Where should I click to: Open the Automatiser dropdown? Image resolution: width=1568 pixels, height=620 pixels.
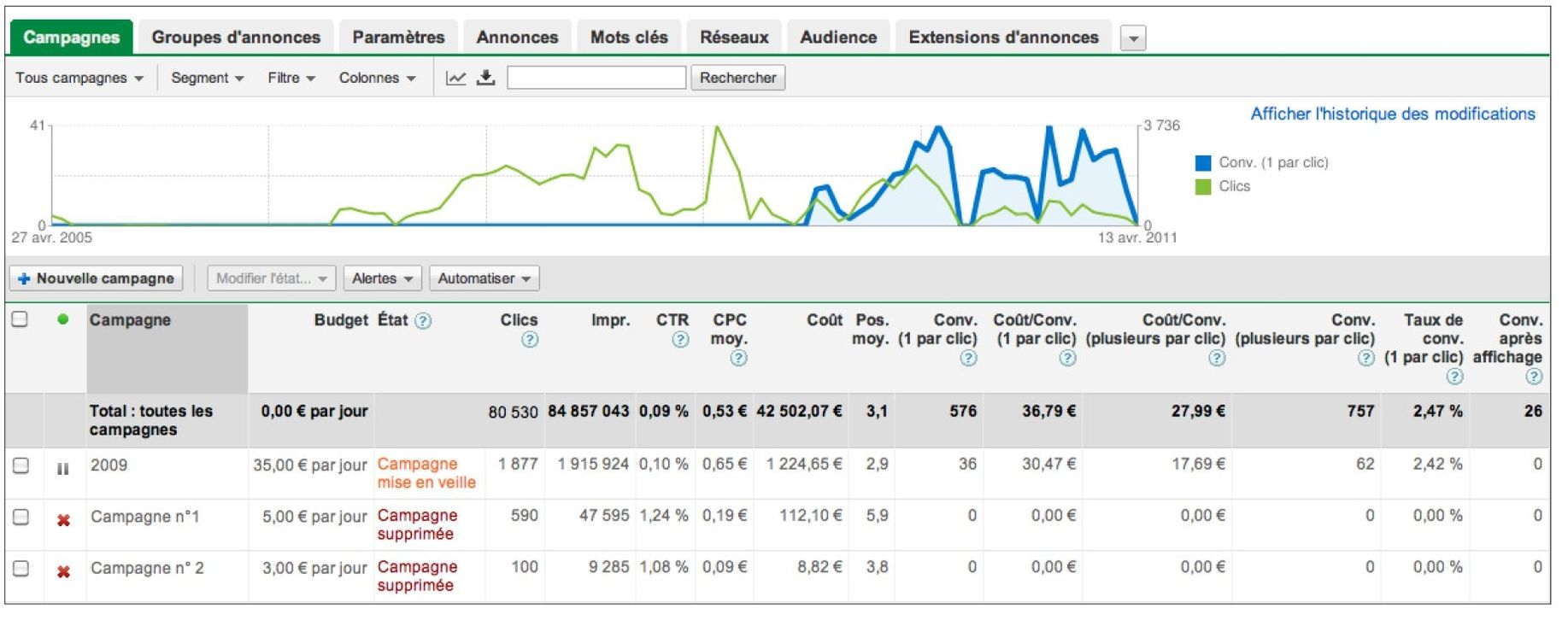484,278
